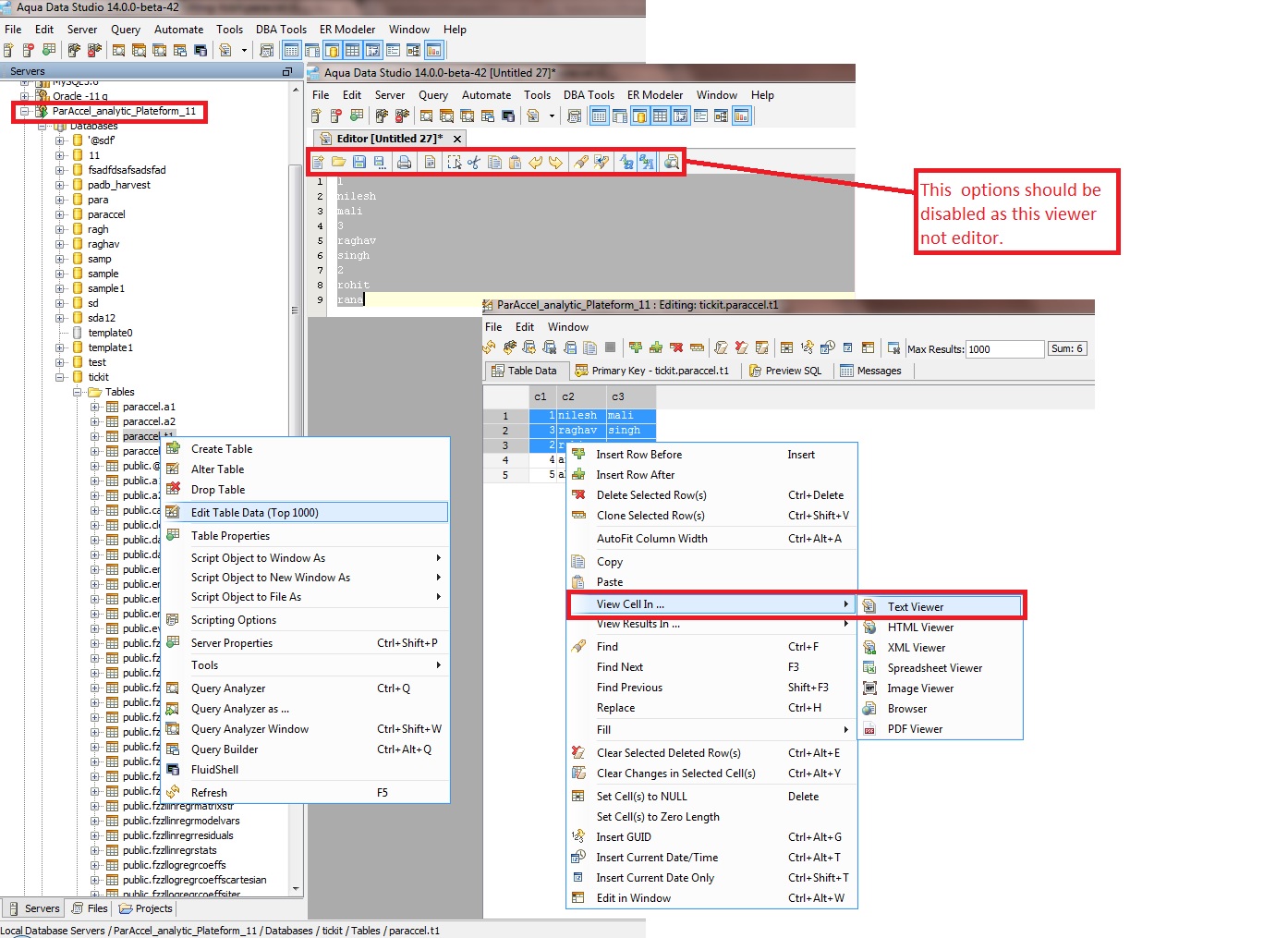Image resolution: width=1288 pixels, height=938 pixels.
Task: Click the cell containing 'nilesh' in the grid
Action: (x=581, y=416)
